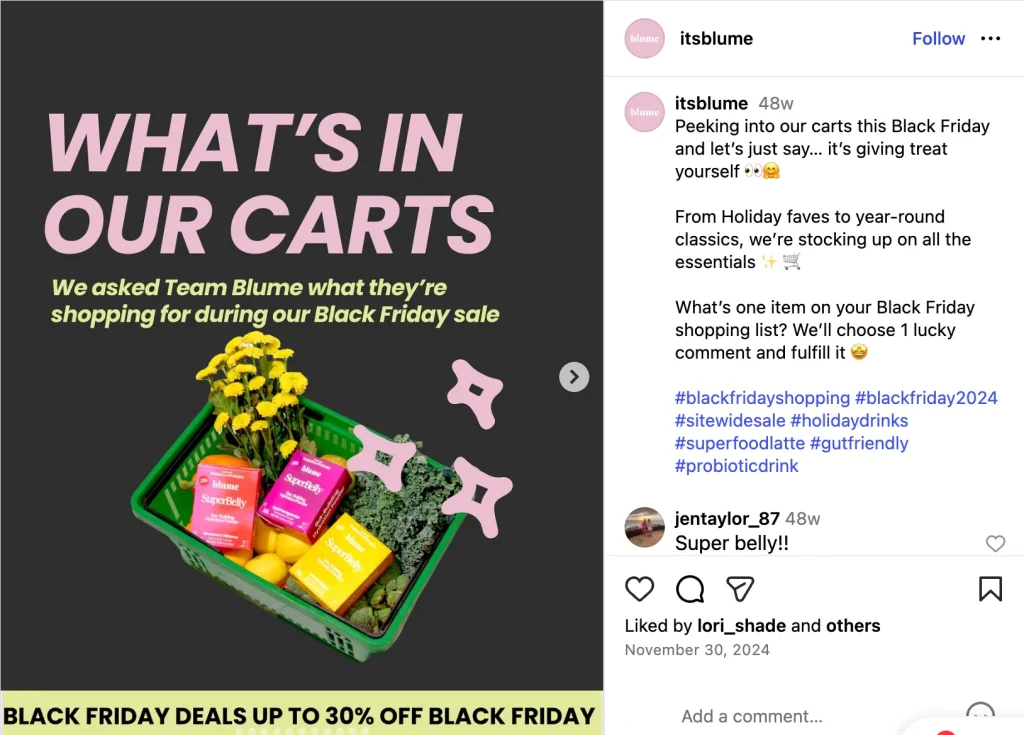Click itsblume avatar beside the caption
Screen dimensions: 1024x735
(x=645, y=112)
